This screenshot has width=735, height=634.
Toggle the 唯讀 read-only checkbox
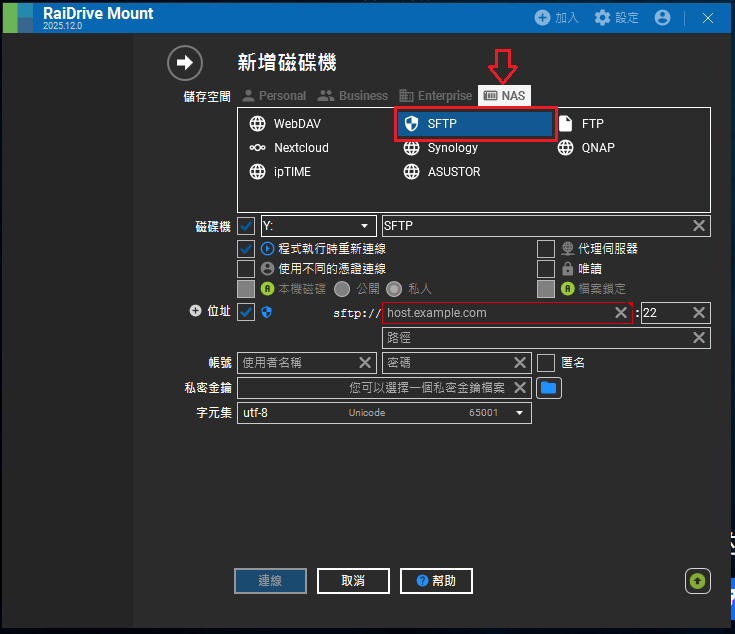(546, 269)
